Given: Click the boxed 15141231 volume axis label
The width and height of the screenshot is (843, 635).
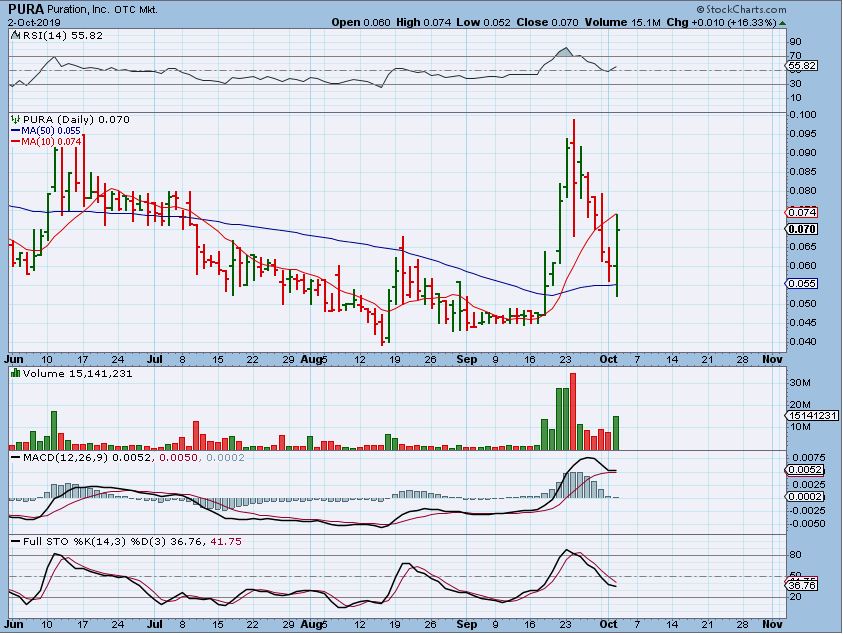Looking at the screenshot, I should 812,415.
